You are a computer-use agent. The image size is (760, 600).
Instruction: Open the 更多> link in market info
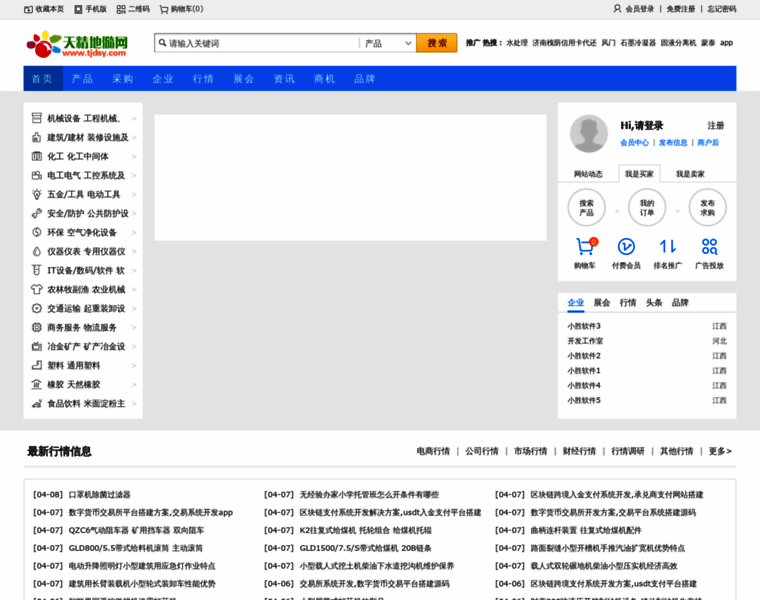(720, 451)
